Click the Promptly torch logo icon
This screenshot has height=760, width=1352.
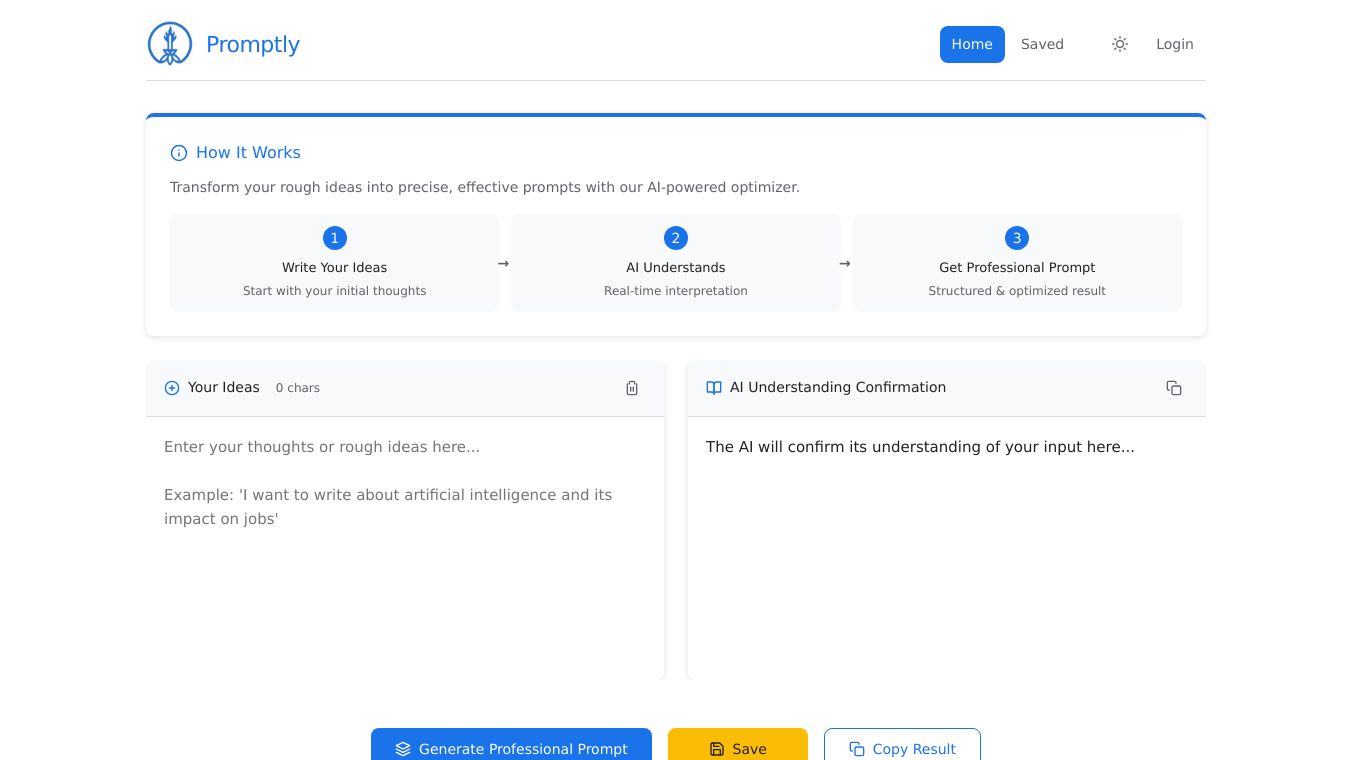click(x=170, y=44)
